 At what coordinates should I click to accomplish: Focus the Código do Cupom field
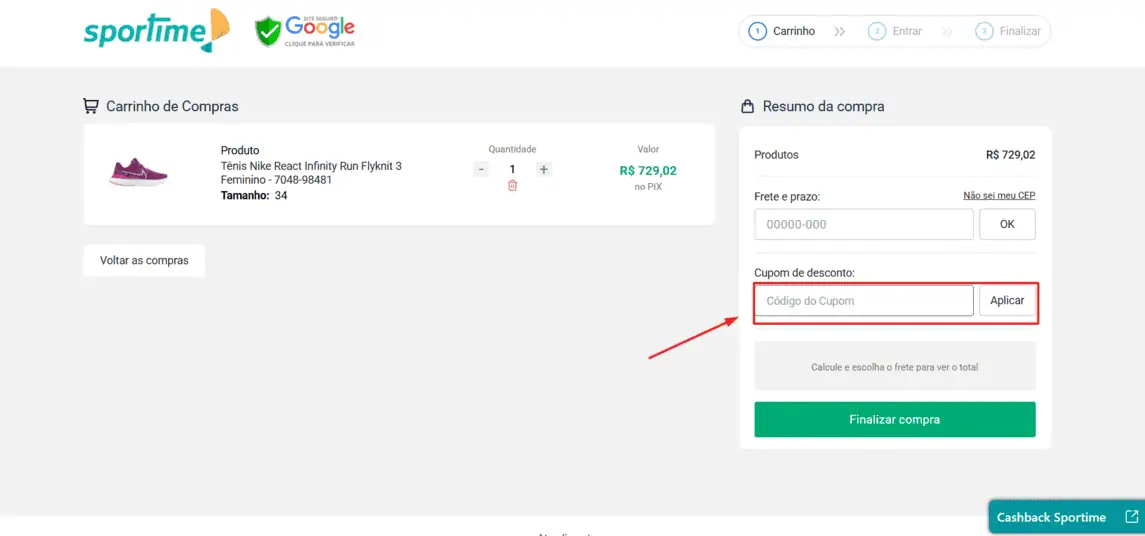tap(864, 301)
